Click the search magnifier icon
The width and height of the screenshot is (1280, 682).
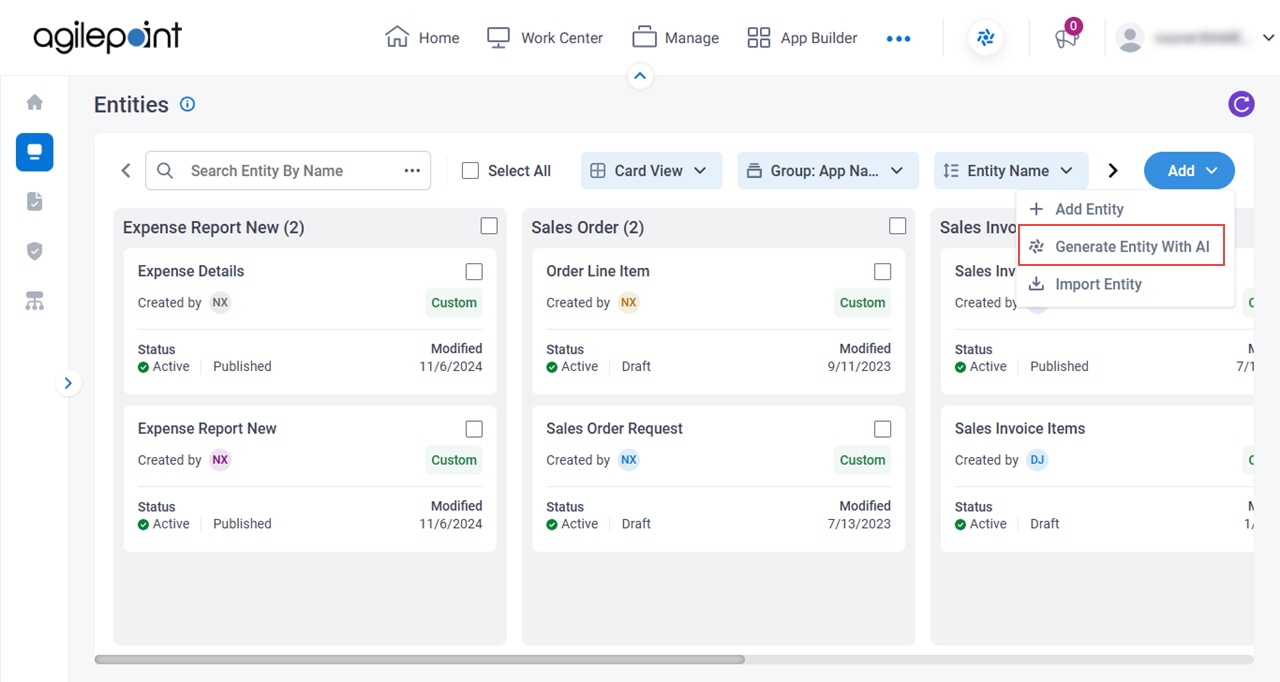pyautogui.click(x=166, y=171)
